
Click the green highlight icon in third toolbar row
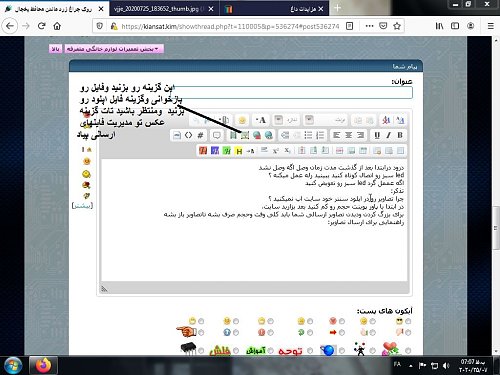click(227, 151)
